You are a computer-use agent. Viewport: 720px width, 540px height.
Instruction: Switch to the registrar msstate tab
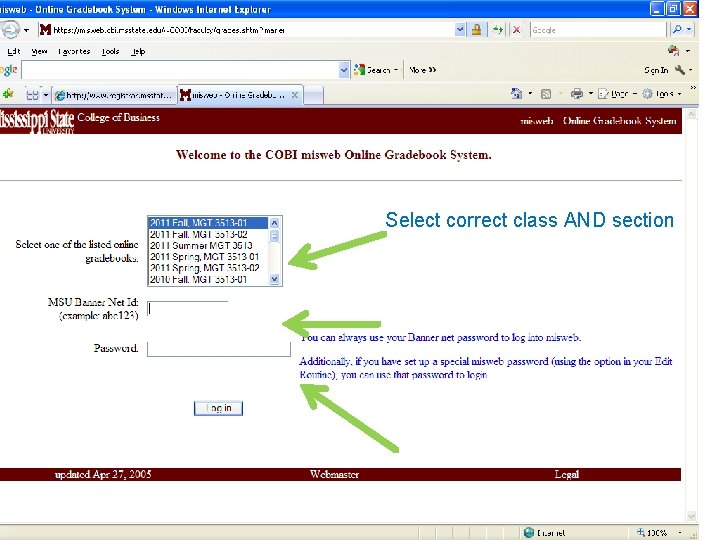(114, 95)
